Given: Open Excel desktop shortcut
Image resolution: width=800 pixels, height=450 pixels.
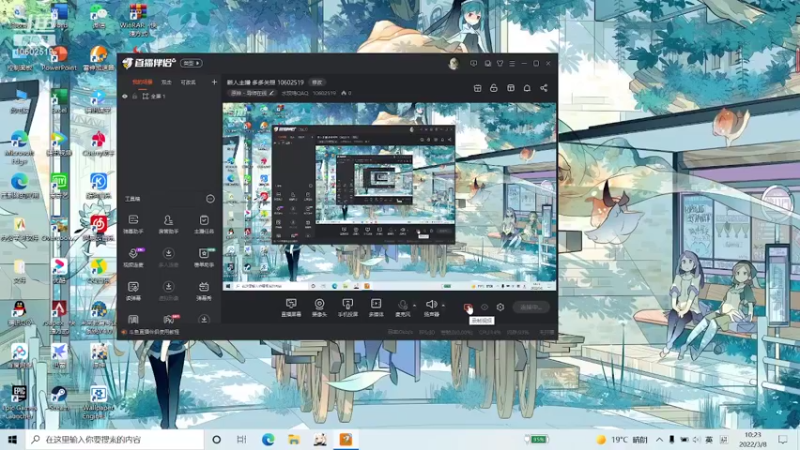Looking at the screenshot, I should coord(59,101).
